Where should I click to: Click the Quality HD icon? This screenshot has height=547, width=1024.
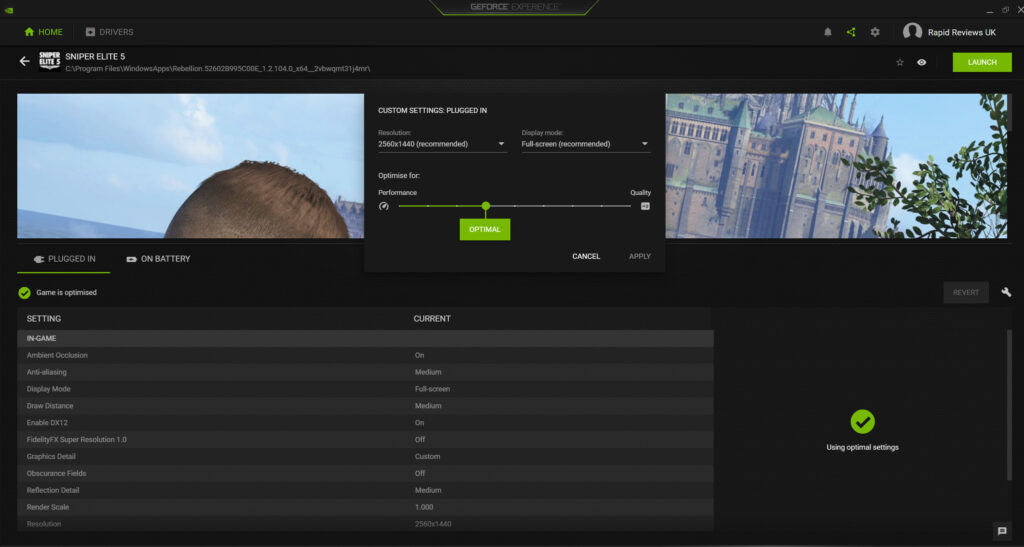tap(645, 206)
